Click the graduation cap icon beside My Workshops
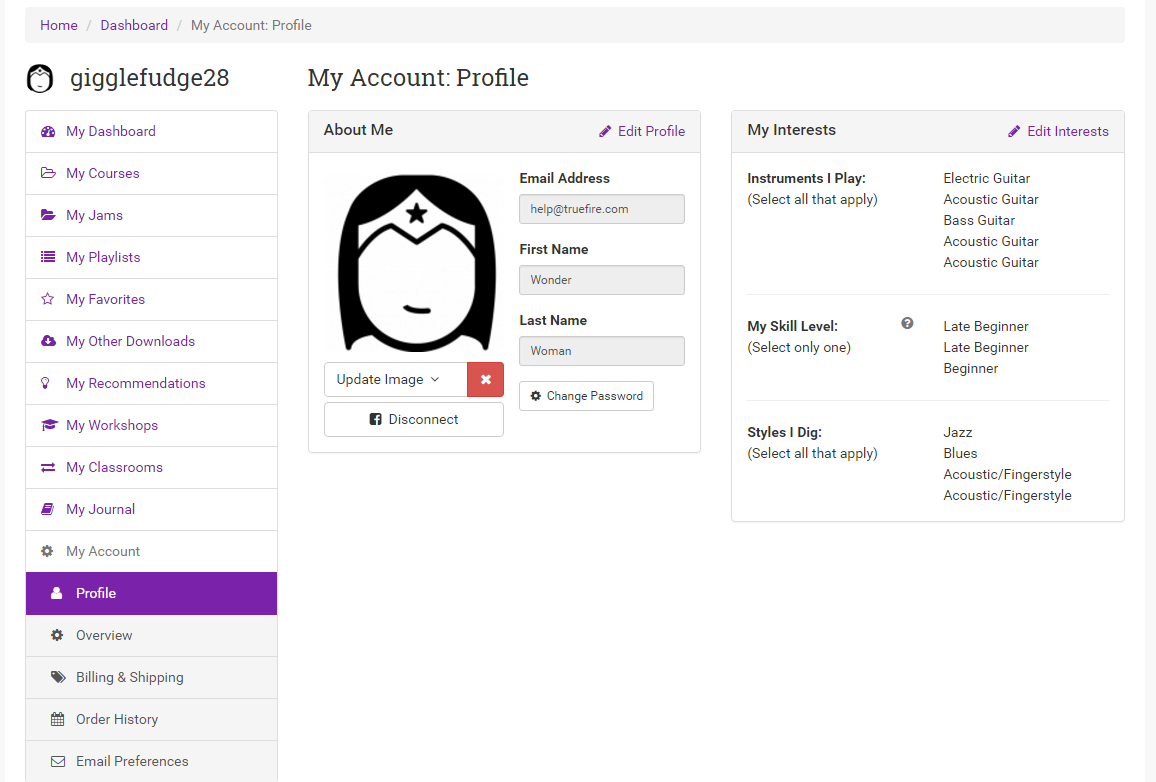 tap(49, 425)
